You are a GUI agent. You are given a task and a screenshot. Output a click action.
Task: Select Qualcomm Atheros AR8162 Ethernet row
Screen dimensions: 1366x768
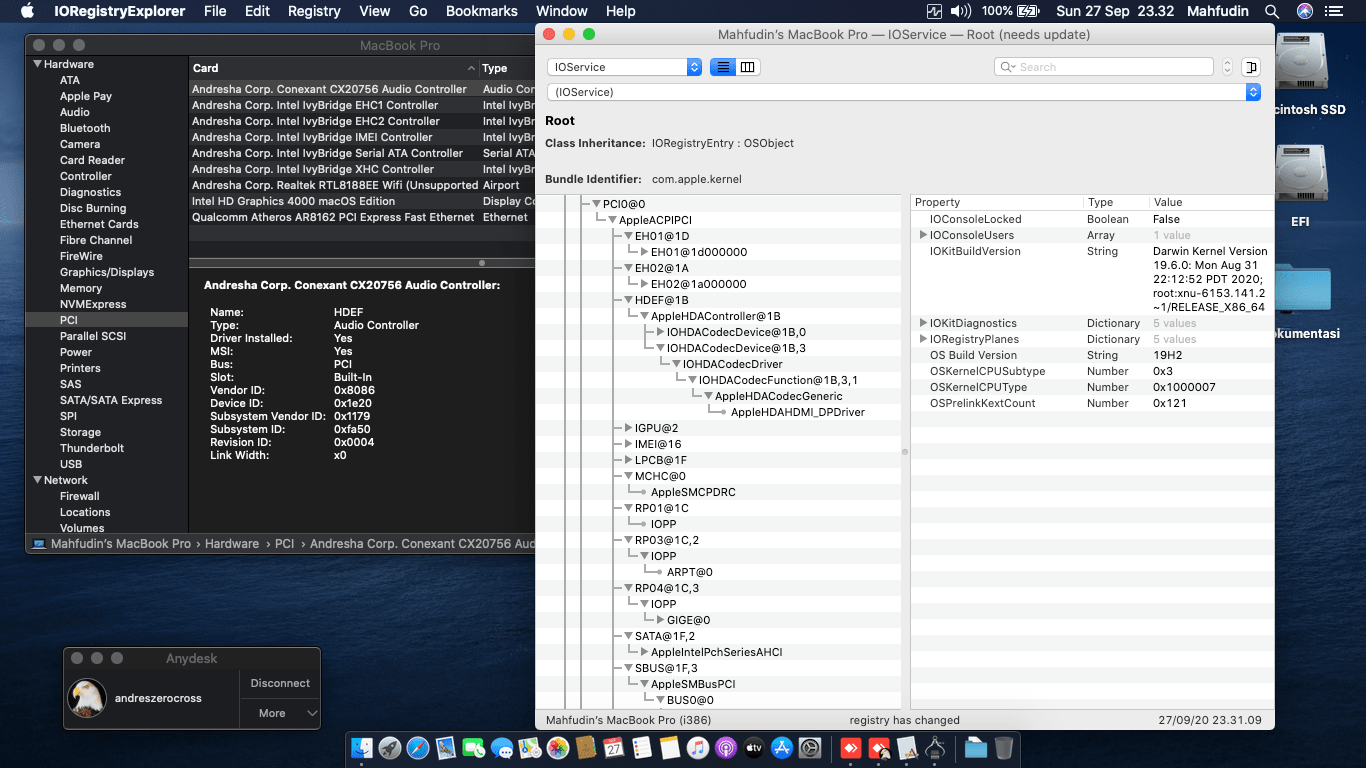pyautogui.click(x=363, y=217)
